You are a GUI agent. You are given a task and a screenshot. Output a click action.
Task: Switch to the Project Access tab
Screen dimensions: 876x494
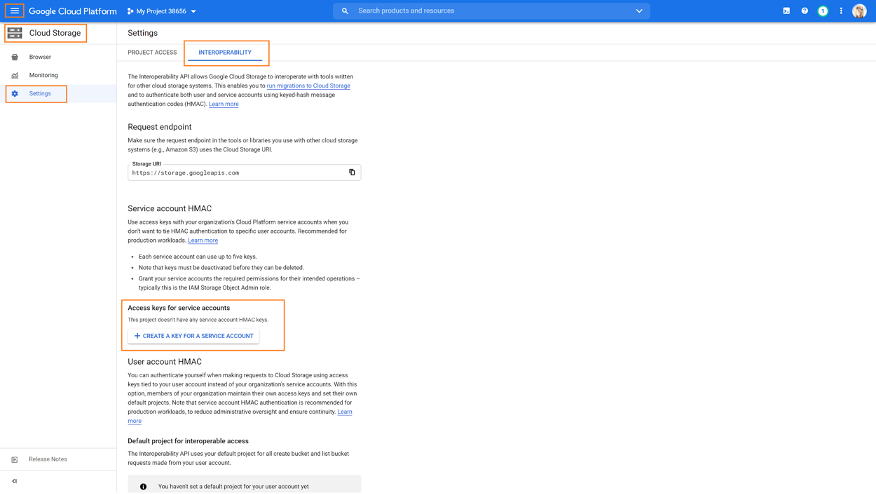[x=152, y=52]
